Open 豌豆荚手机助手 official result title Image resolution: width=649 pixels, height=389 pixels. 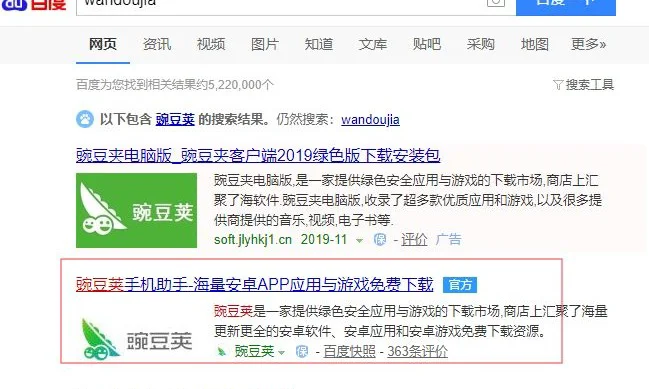[255, 285]
